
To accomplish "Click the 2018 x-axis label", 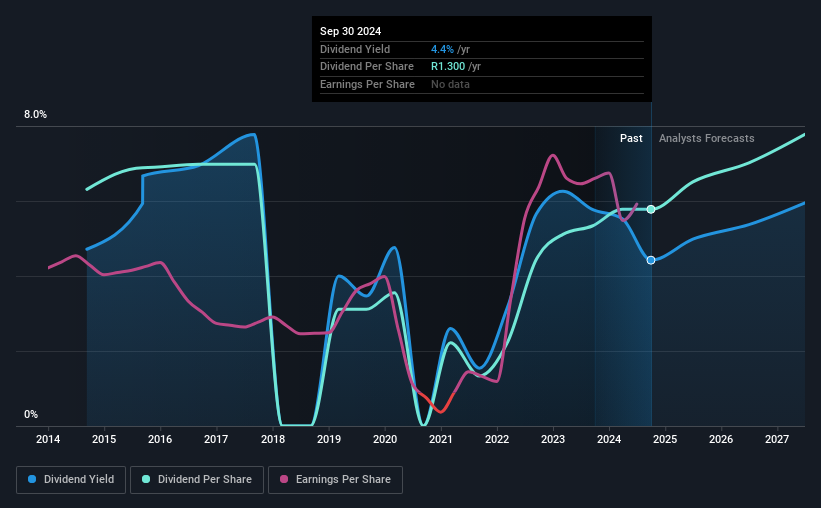I will 273,439.
